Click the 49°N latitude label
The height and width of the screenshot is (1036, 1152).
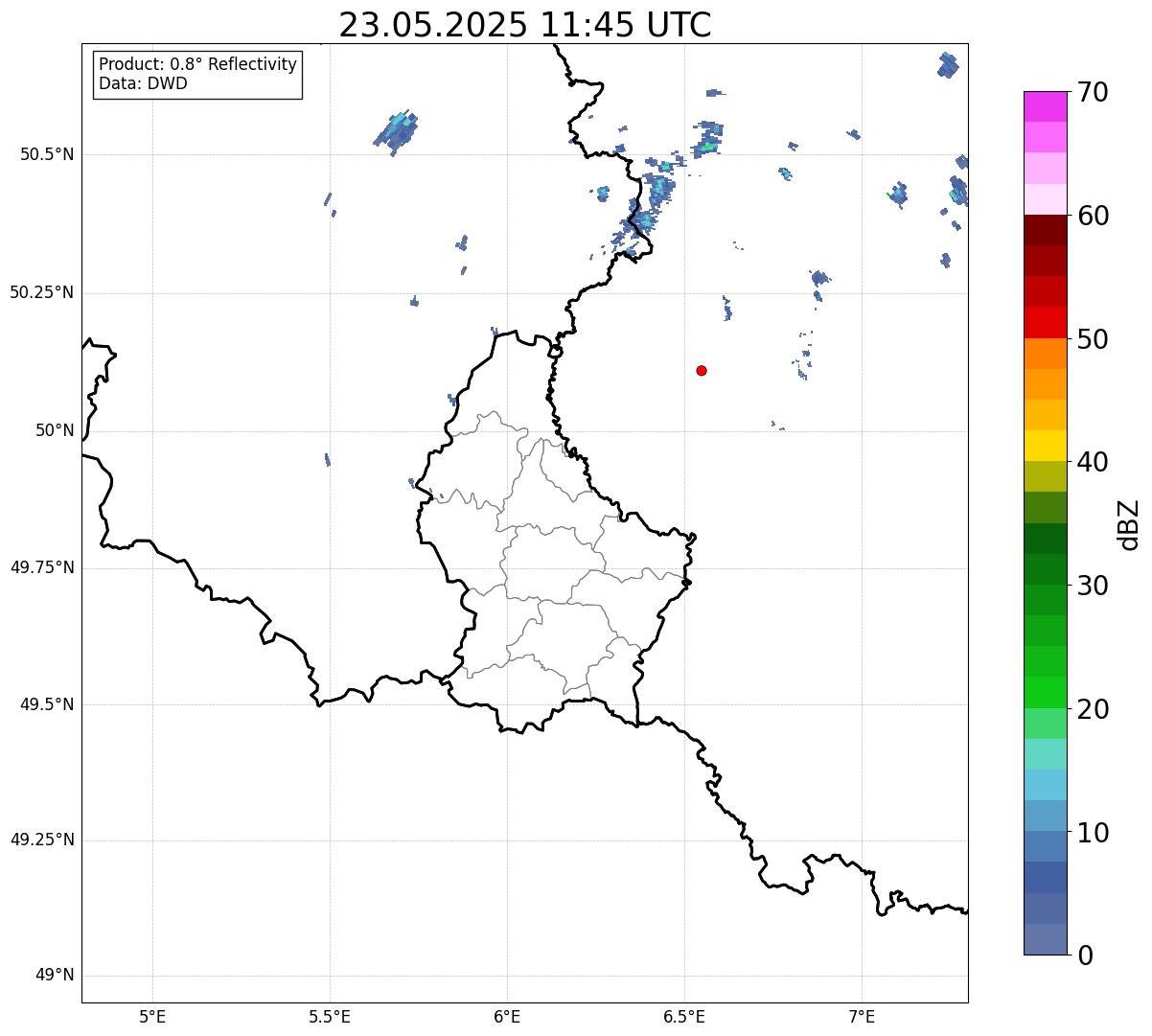click(x=55, y=976)
